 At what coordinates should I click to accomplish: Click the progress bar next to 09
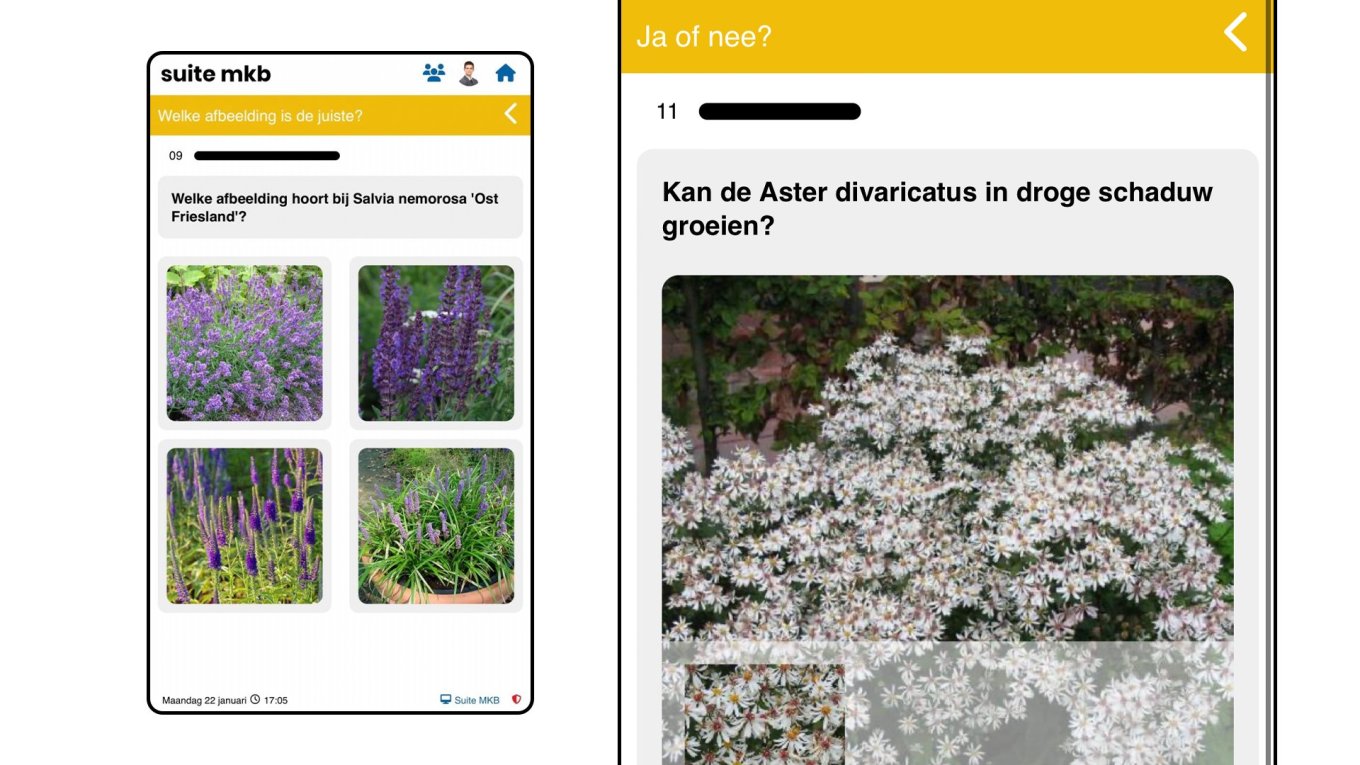pos(265,156)
